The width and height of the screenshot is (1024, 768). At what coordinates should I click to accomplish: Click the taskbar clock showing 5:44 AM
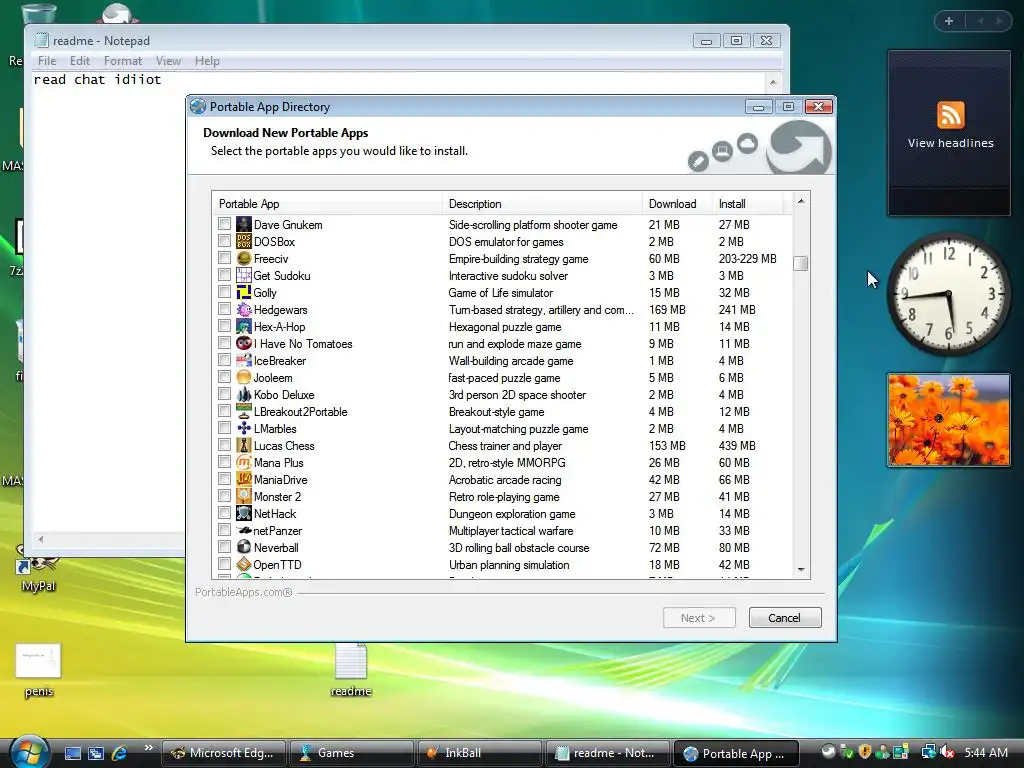986,753
